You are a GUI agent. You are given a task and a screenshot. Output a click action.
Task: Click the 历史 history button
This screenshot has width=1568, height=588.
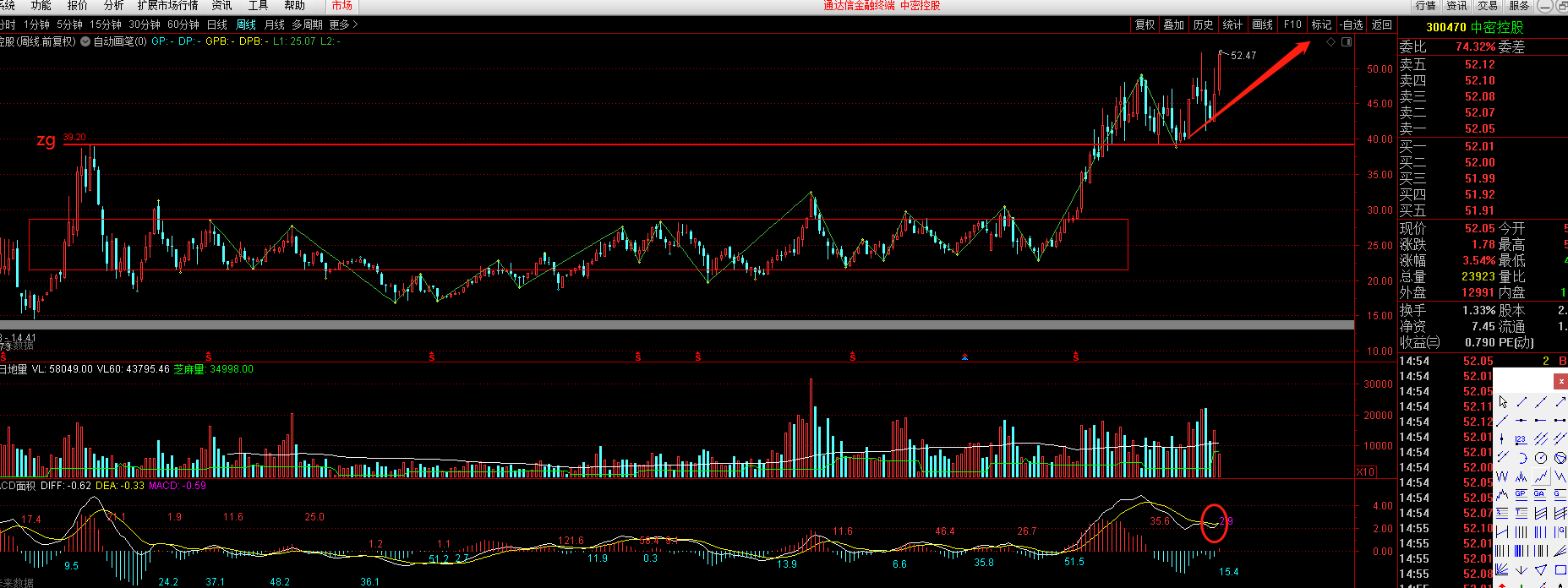click(1204, 24)
